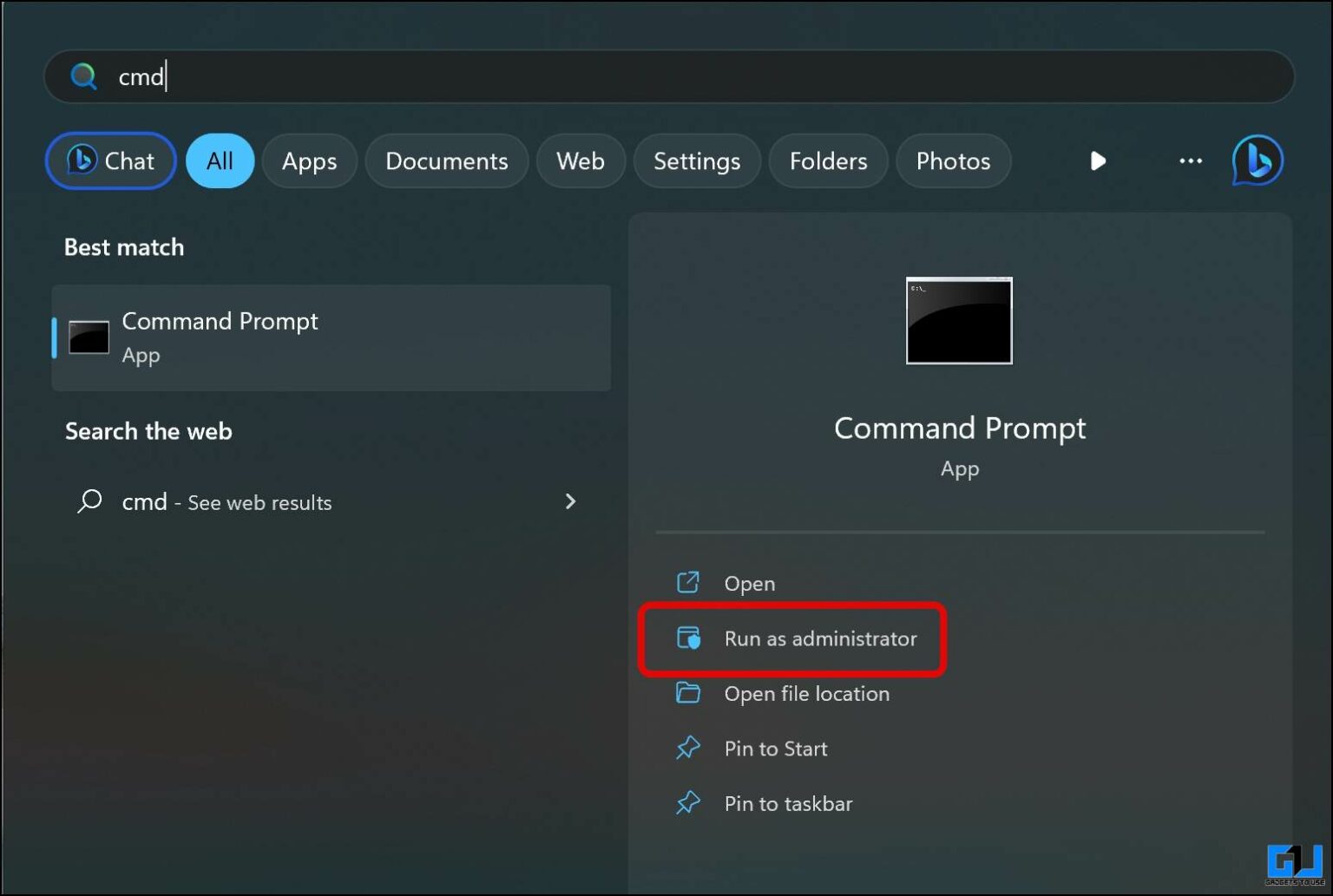This screenshot has height=896, width=1333.
Task: Click the shield icon beside Run as administrator
Action: point(688,639)
